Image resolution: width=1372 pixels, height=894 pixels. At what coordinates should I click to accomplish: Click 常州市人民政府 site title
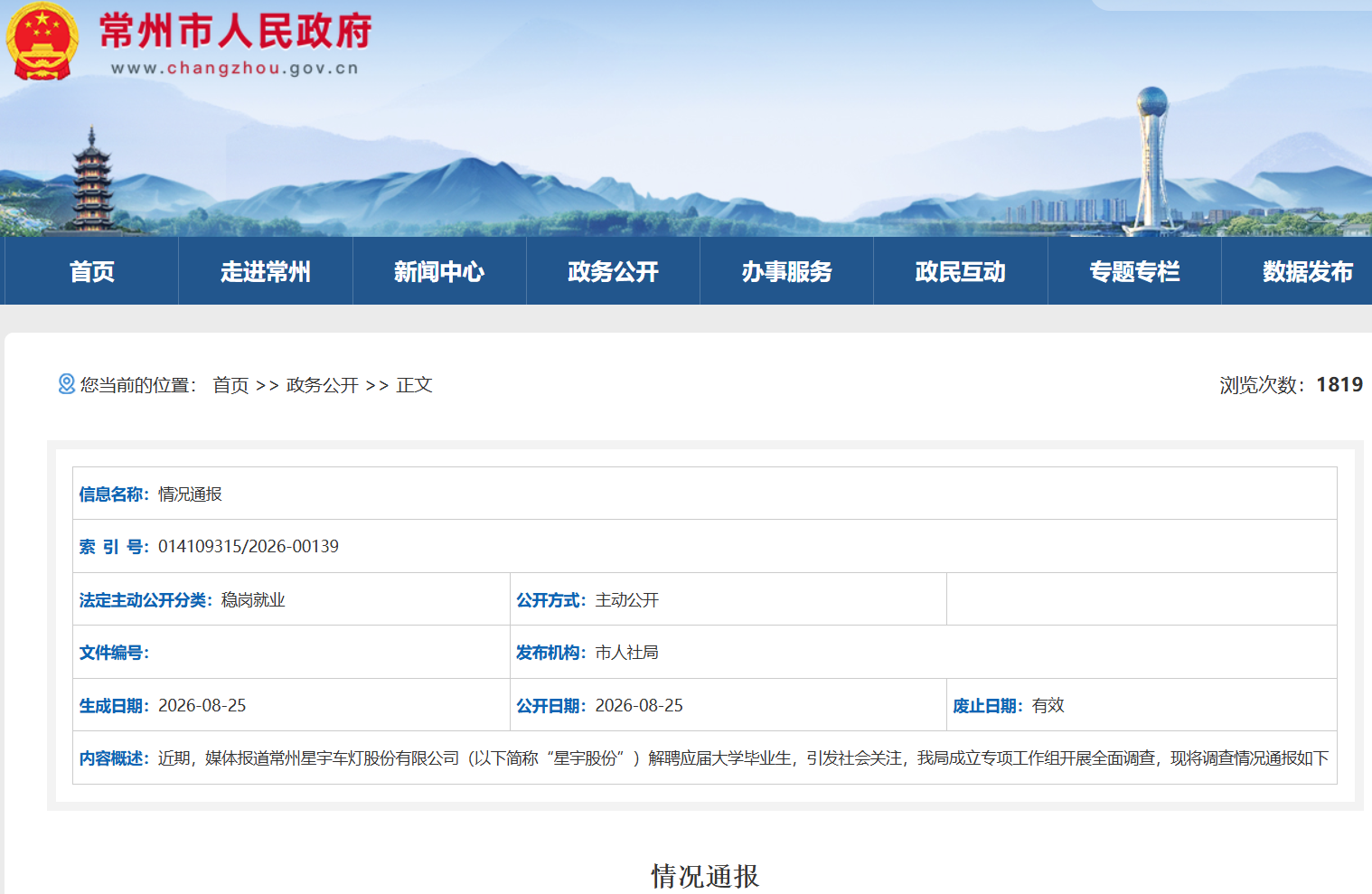(235, 31)
